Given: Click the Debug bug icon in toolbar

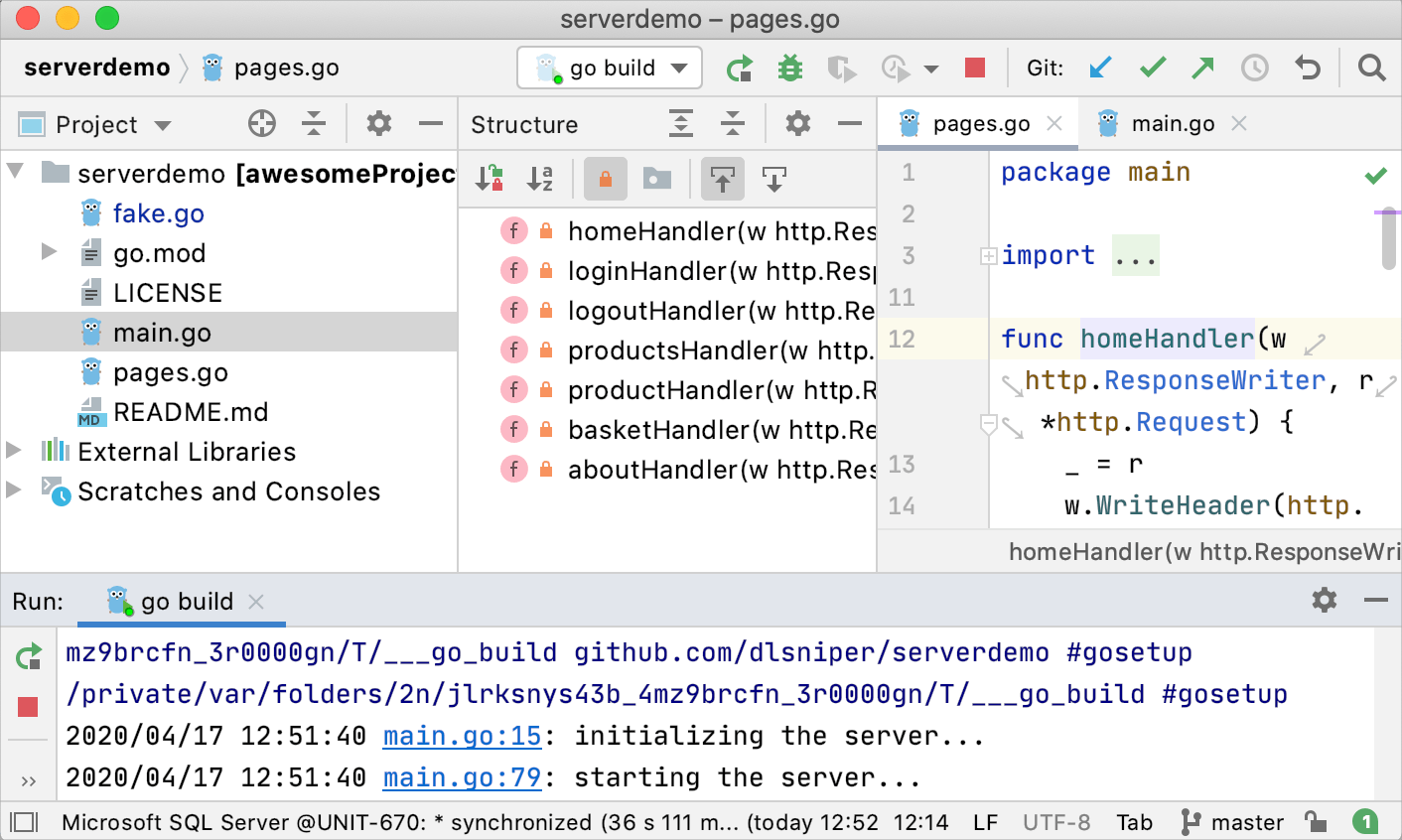Looking at the screenshot, I should pyautogui.click(x=790, y=68).
